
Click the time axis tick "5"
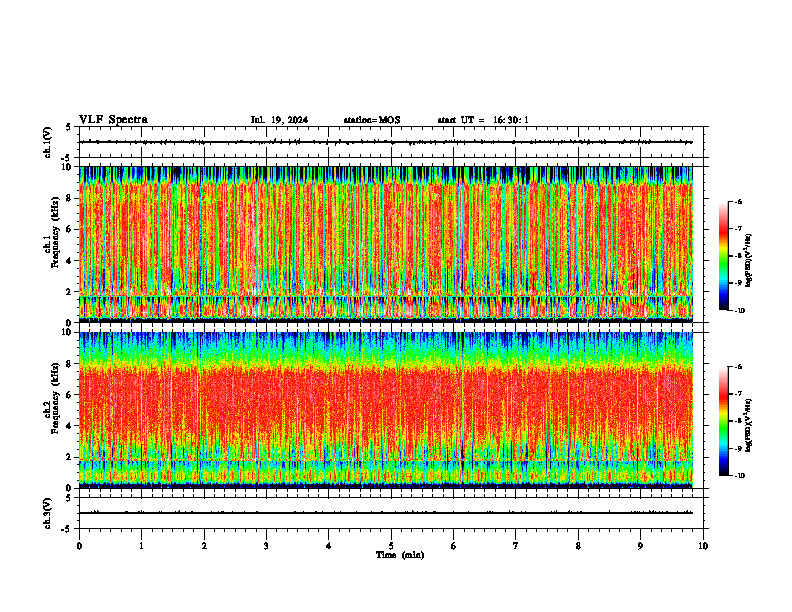[x=391, y=546]
